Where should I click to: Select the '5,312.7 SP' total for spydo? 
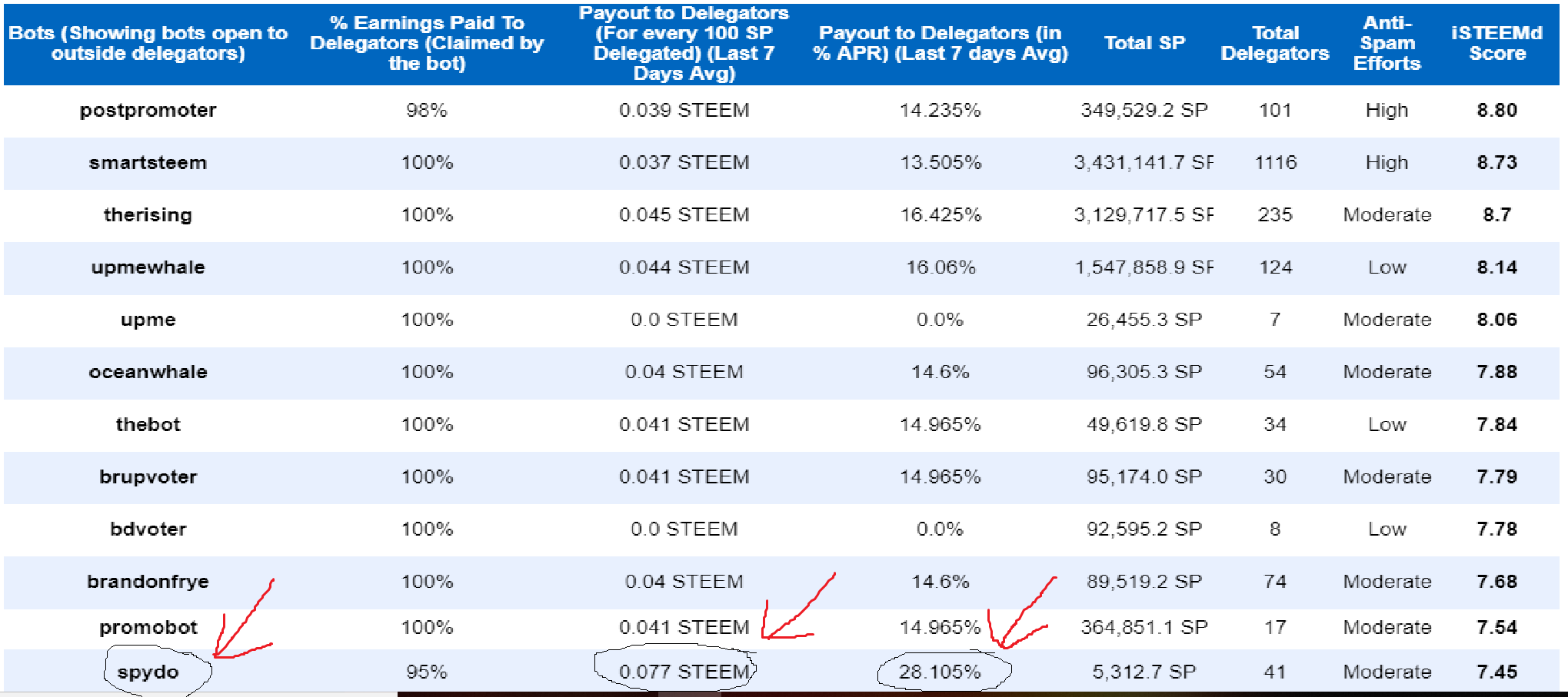point(1144,672)
